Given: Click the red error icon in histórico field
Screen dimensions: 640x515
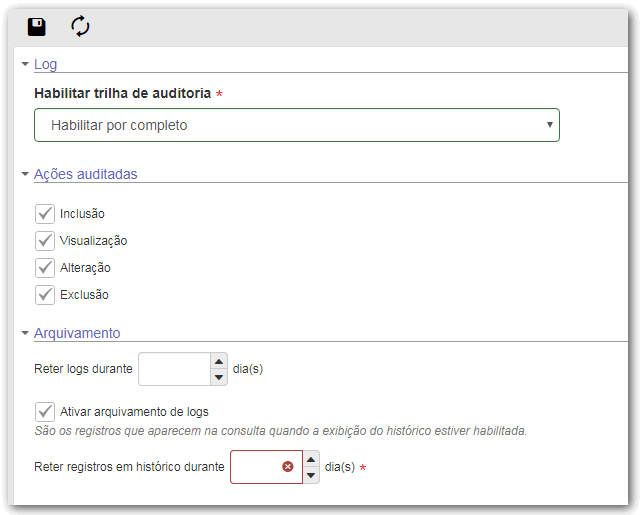Looking at the screenshot, I should coord(288,466).
